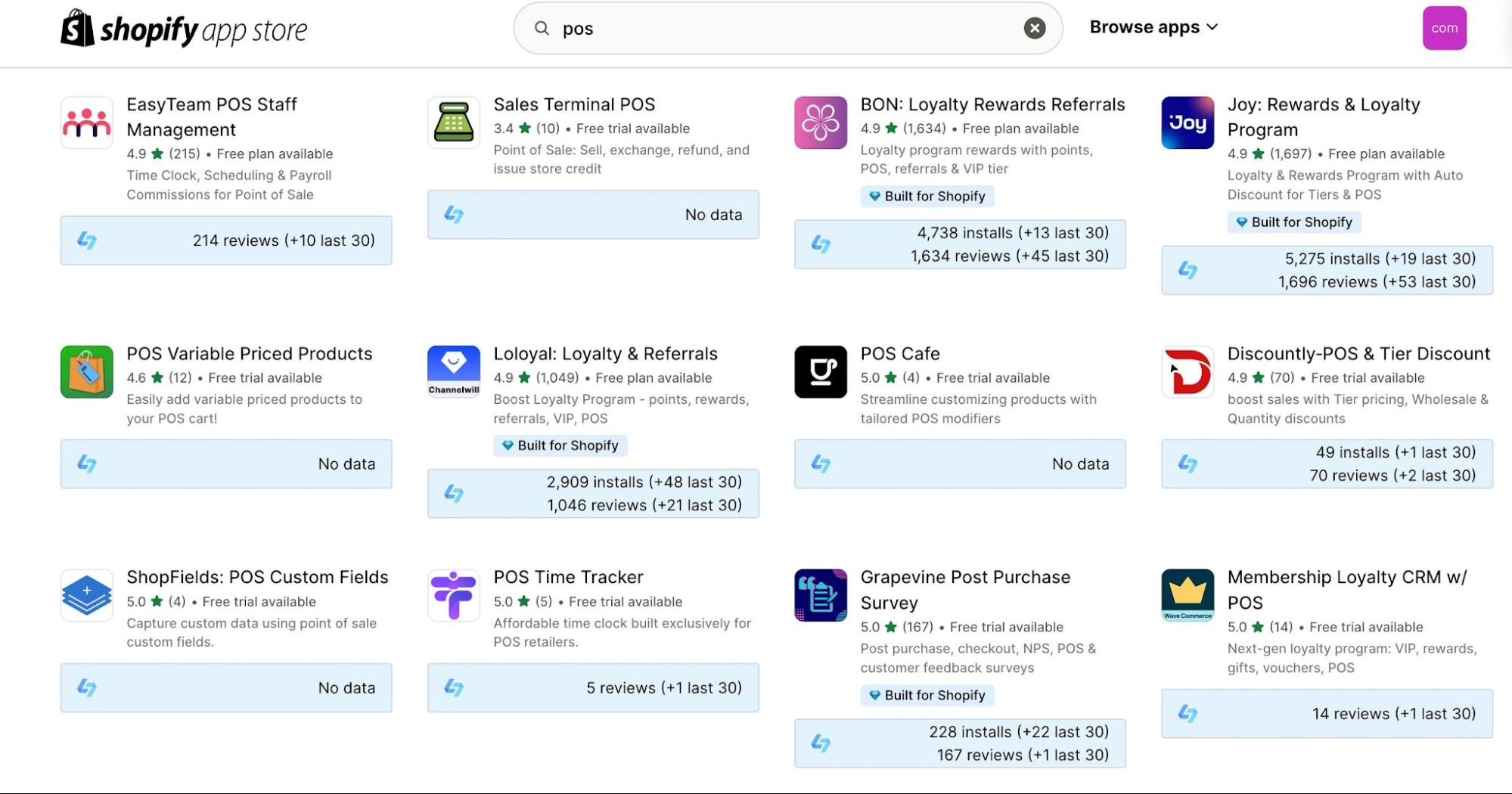The height and width of the screenshot is (794, 1512).
Task: Open Joy: Rewards & Loyalty Program title
Action: coord(1324,117)
